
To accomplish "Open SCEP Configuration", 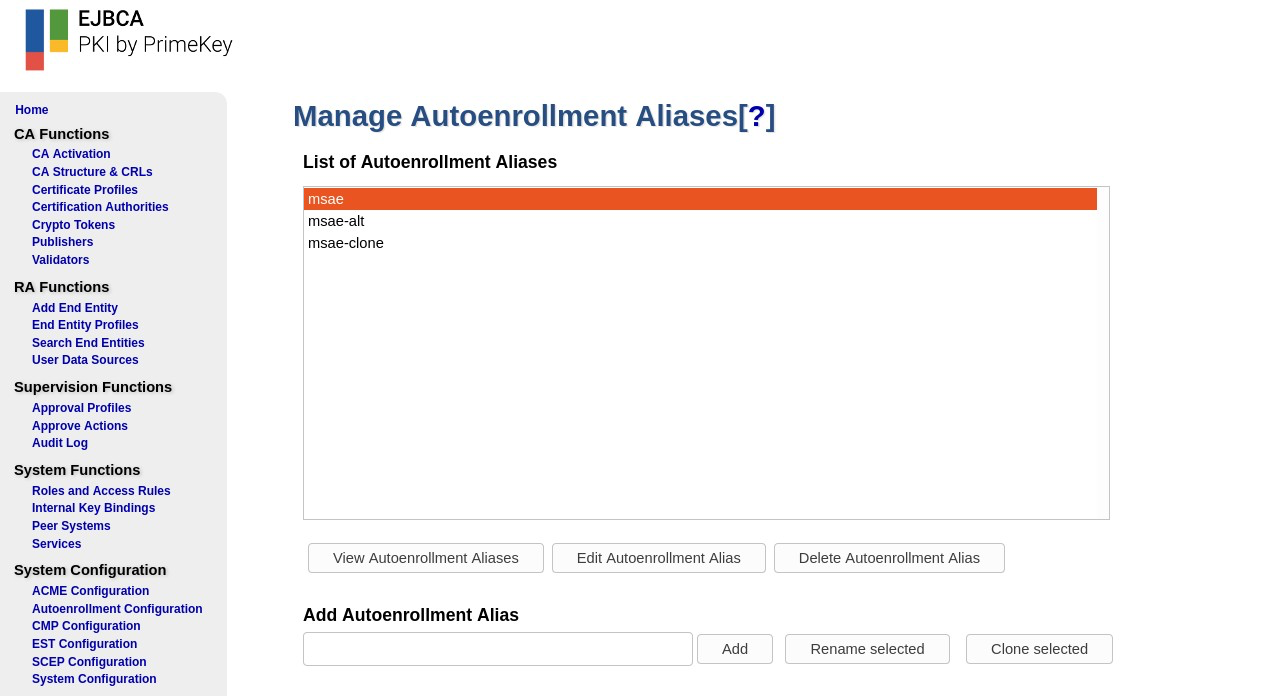I will tap(89, 662).
